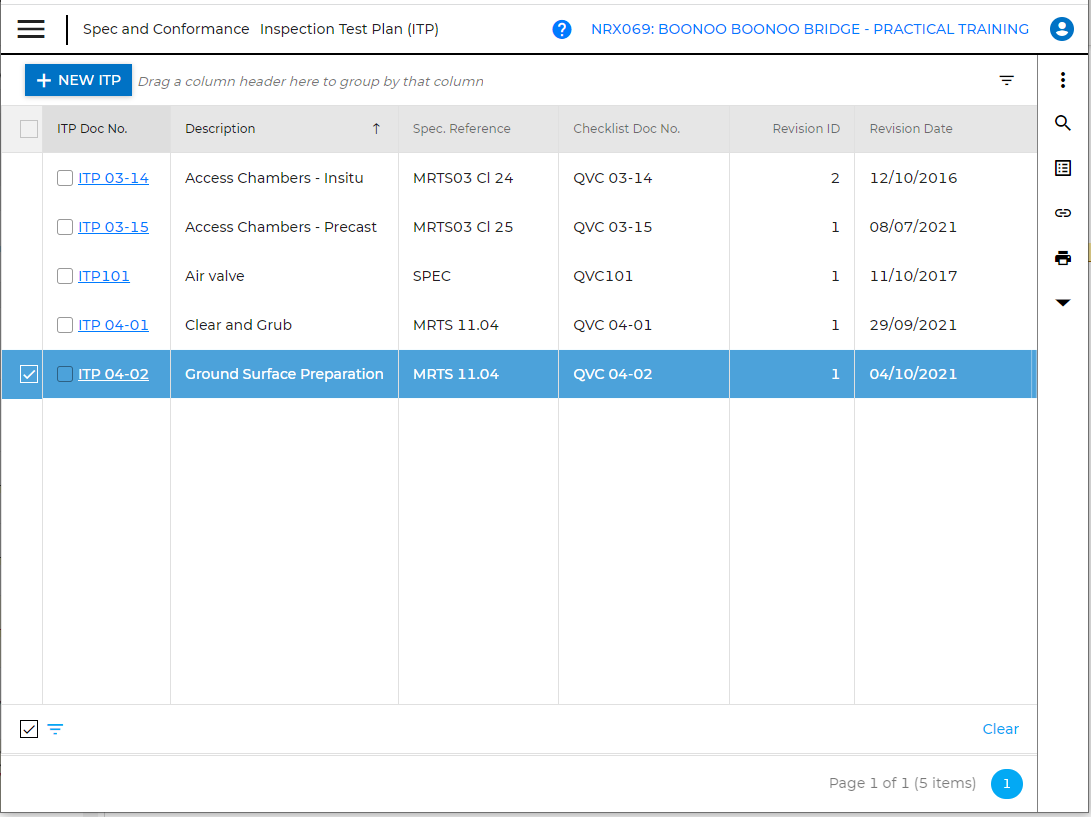Screen dimensions: 1091x817
Task: Click the Spec and Conformance breadcrumb
Action: point(166,29)
